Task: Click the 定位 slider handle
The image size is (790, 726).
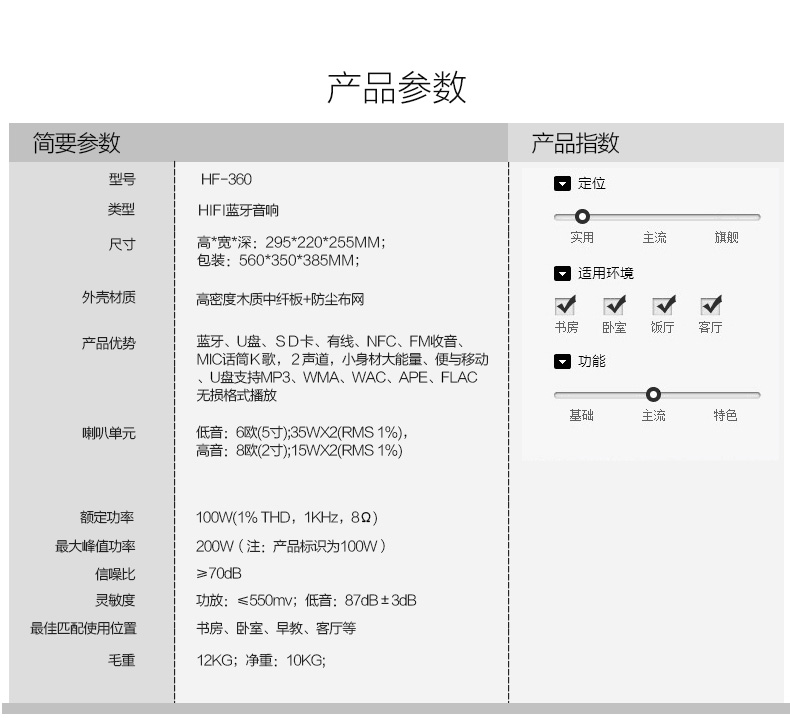Action: click(582, 216)
